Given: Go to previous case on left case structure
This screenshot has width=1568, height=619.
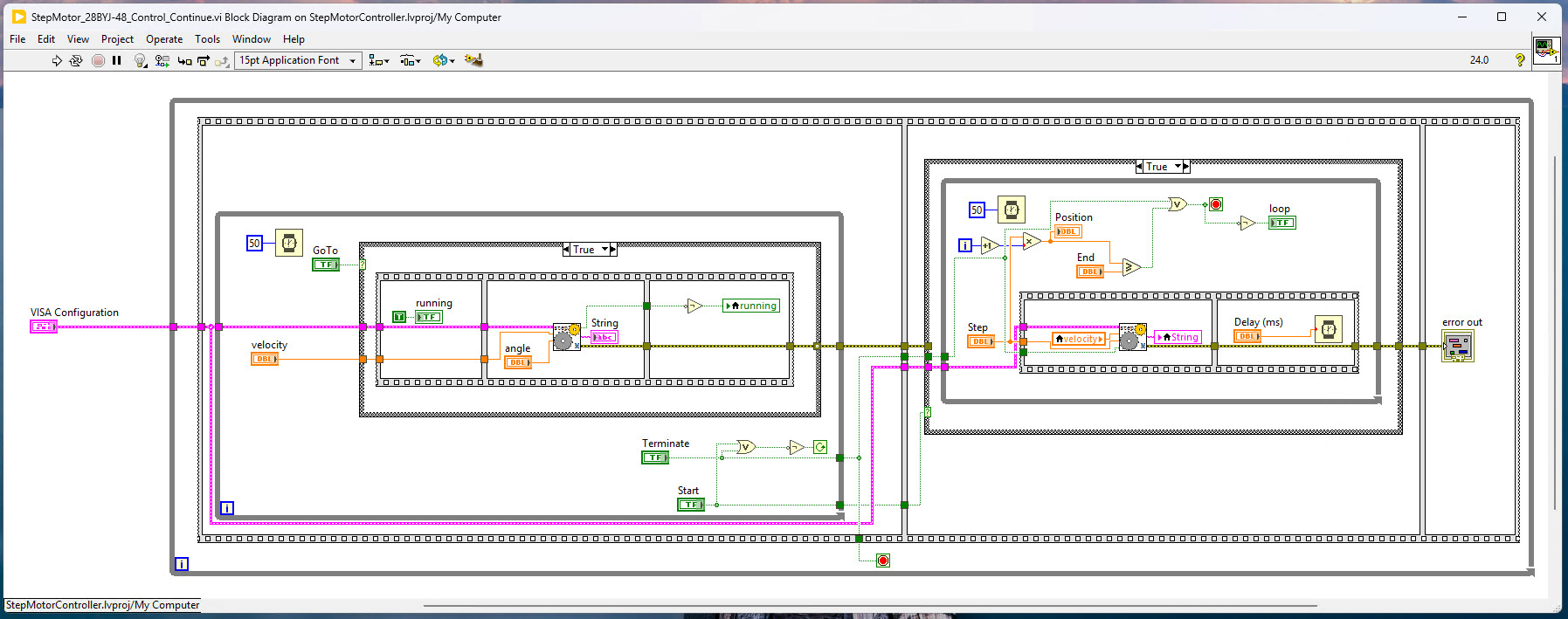Looking at the screenshot, I should (567, 250).
